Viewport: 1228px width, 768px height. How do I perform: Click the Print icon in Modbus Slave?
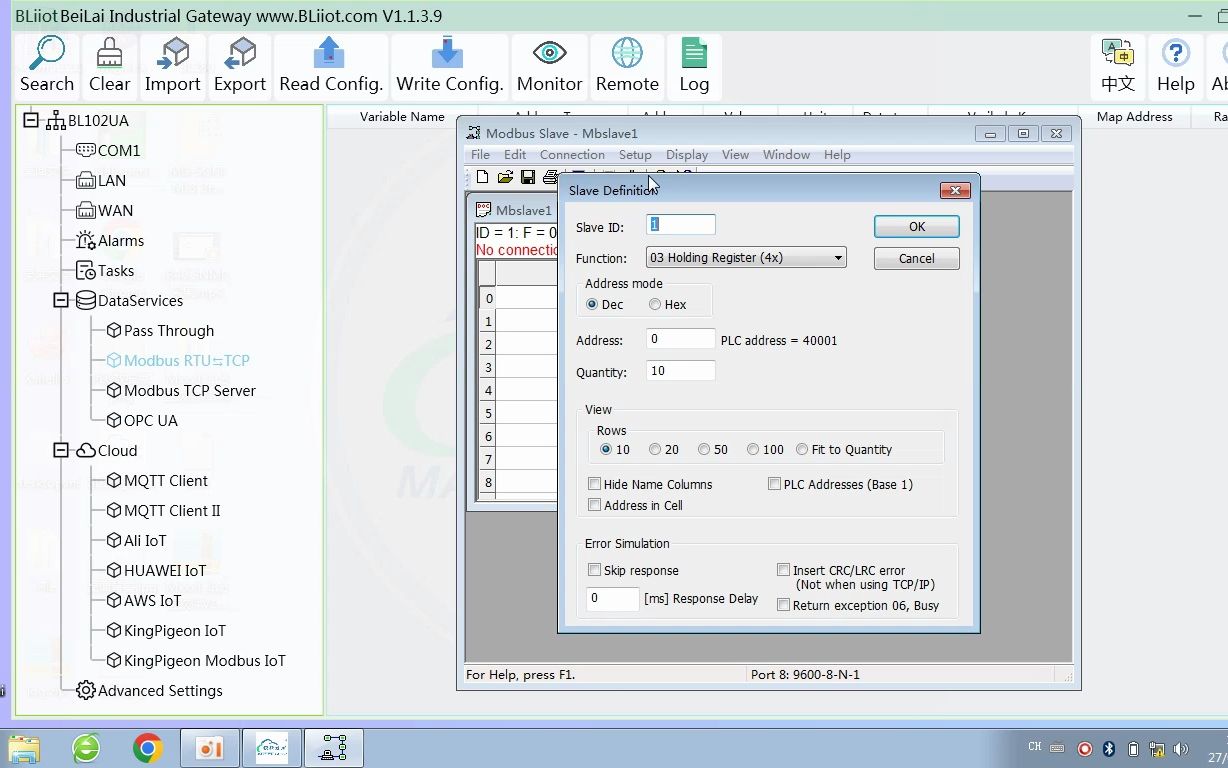pyautogui.click(x=549, y=176)
